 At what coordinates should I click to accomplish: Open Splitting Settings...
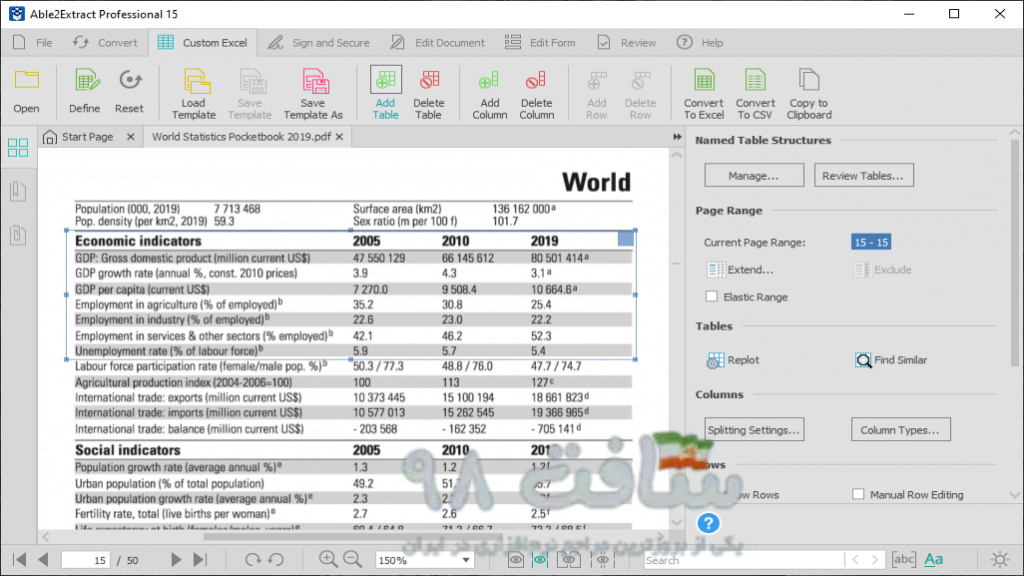754,430
